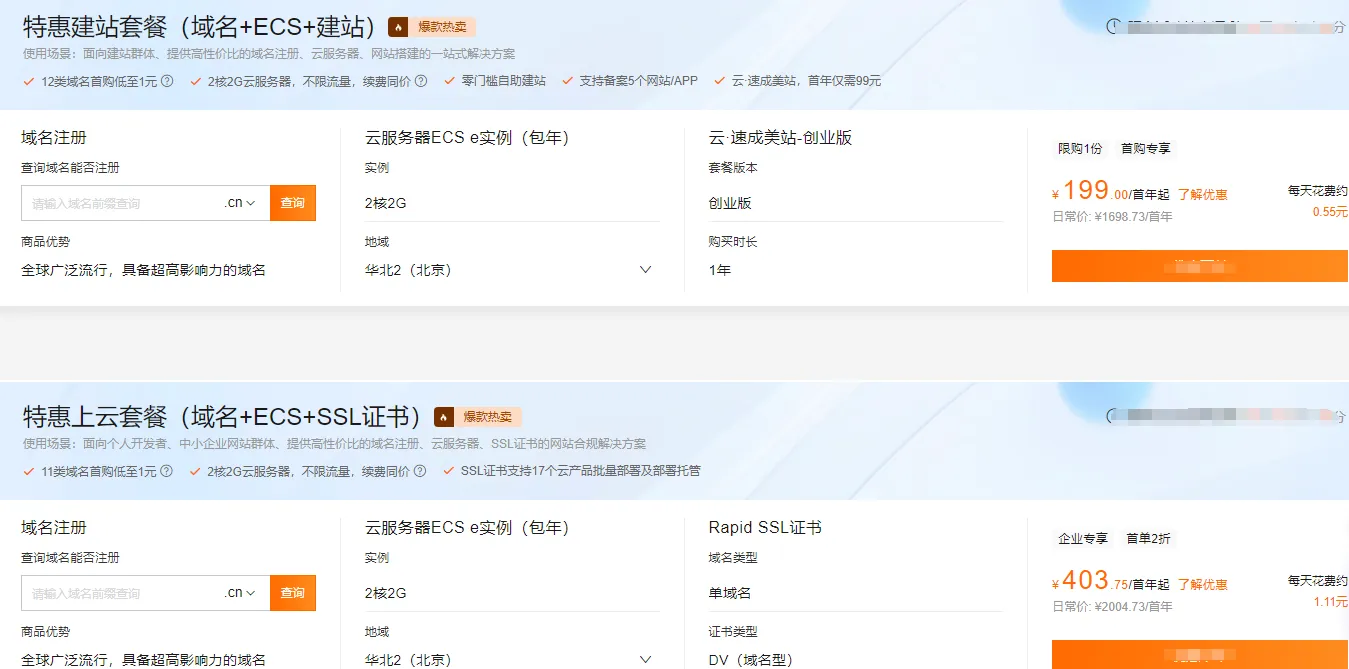
Task: Click the 首购专享 tag
Action: point(1146,148)
